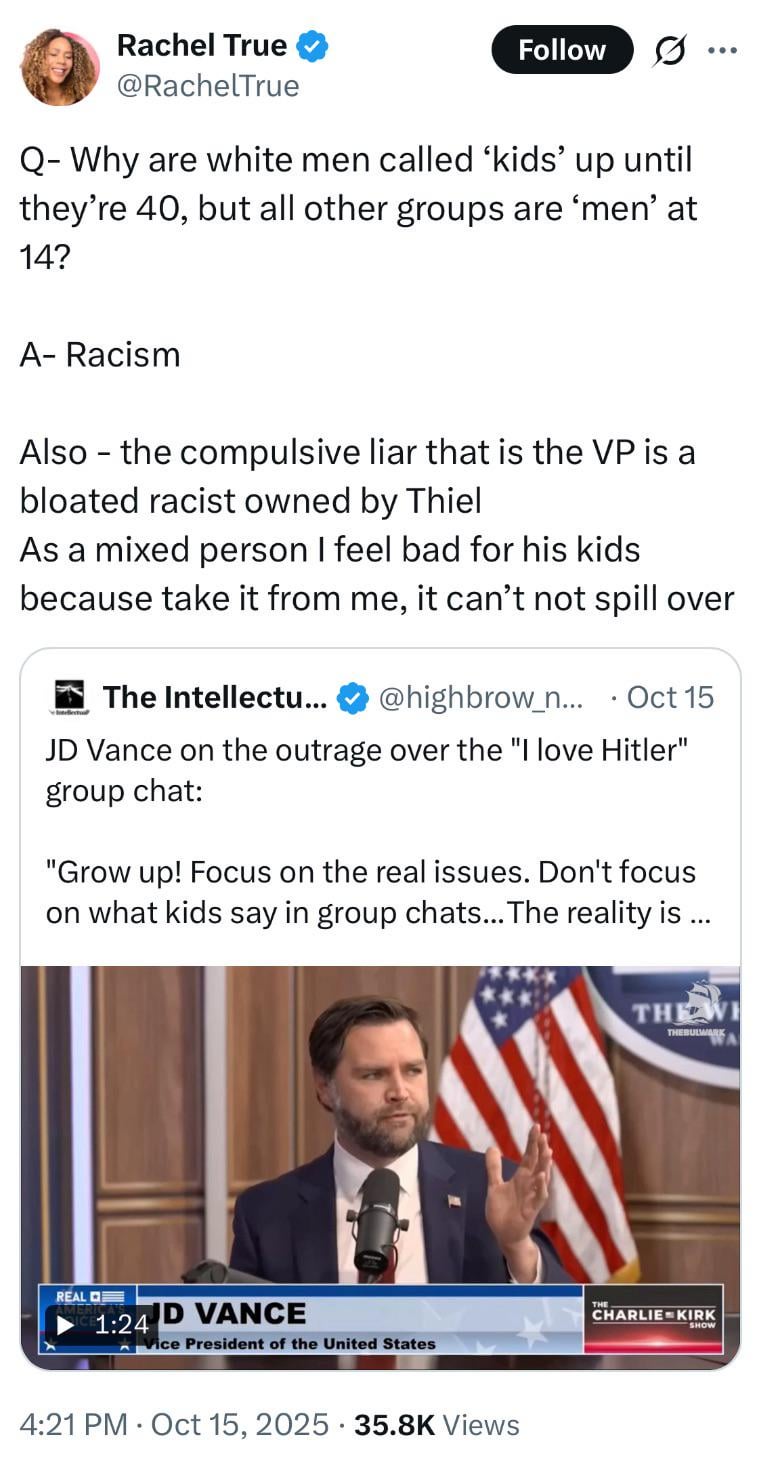Image resolution: width=782 pixels, height=1472 pixels.
Task: Click Rachel True's blue verified badge
Action: coord(313,46)
